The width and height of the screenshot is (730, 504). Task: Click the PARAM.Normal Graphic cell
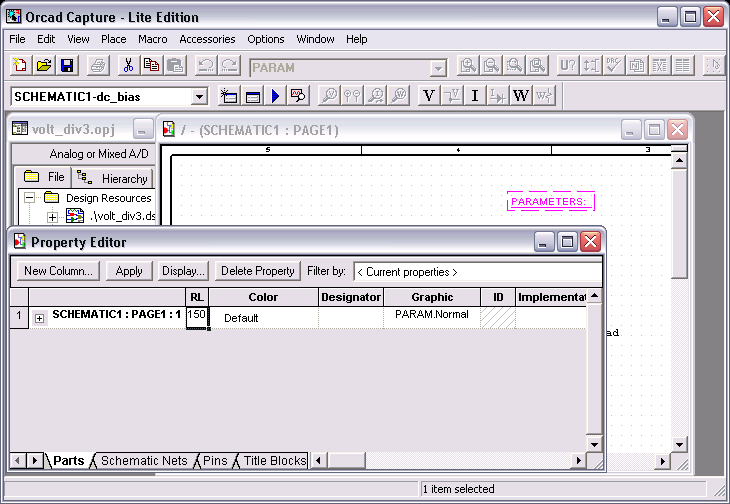coord(432,317)
